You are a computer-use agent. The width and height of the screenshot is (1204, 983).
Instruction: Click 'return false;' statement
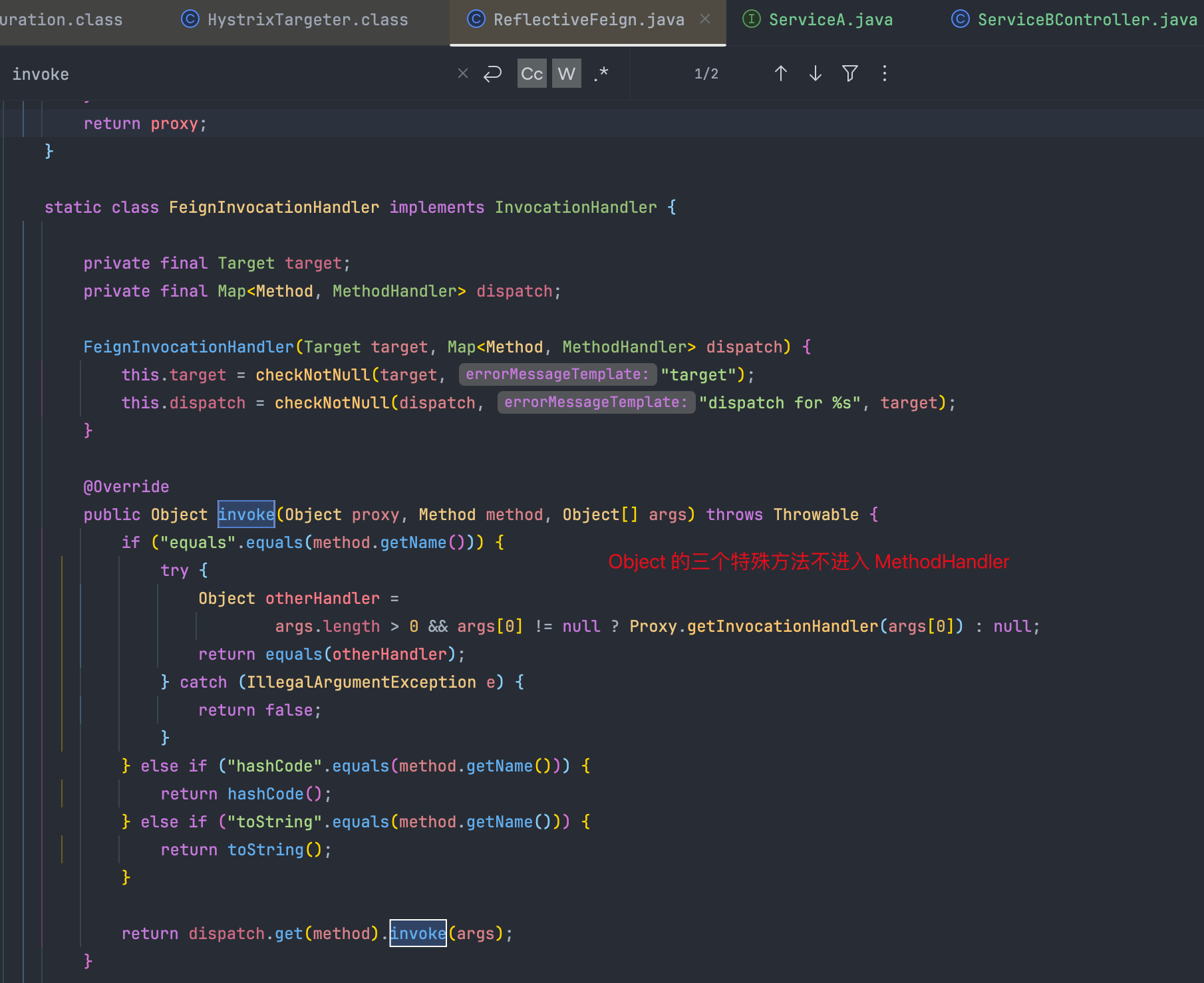point(260,710)
